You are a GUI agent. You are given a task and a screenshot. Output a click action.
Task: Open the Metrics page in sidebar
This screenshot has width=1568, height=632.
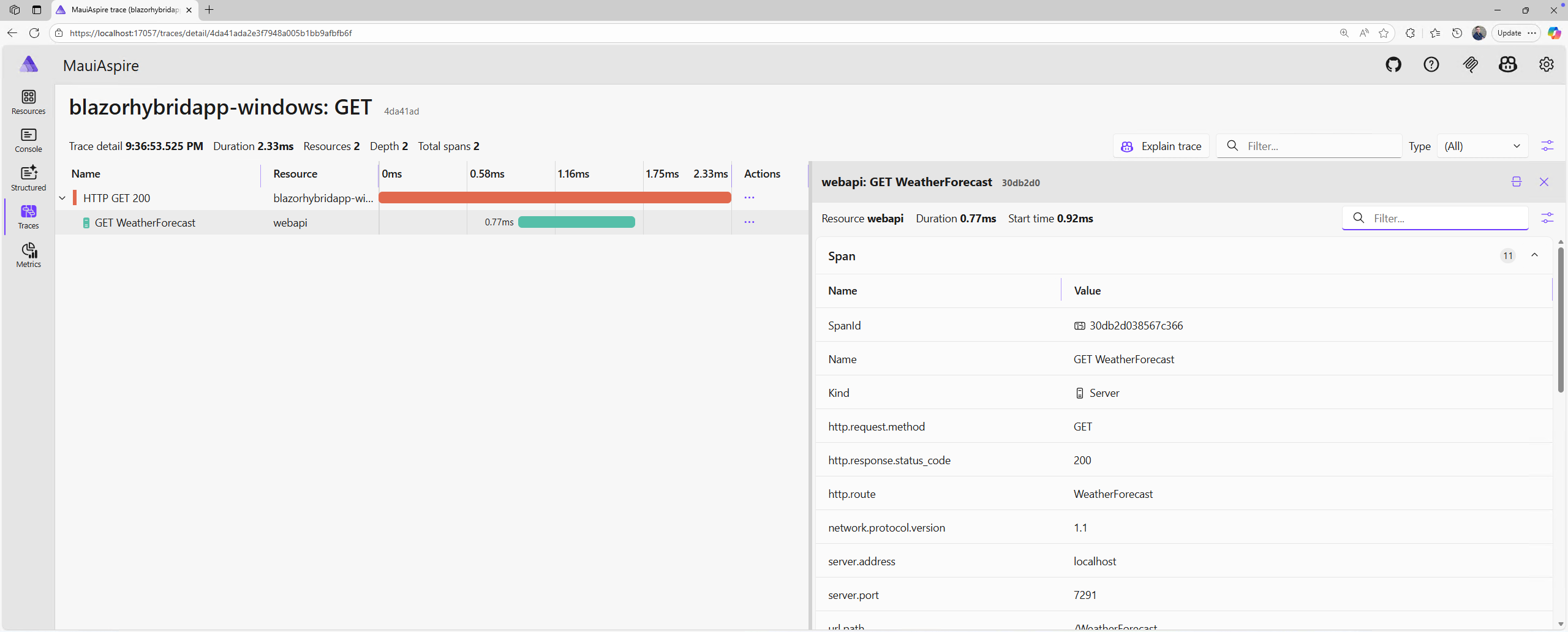[28, 255]
